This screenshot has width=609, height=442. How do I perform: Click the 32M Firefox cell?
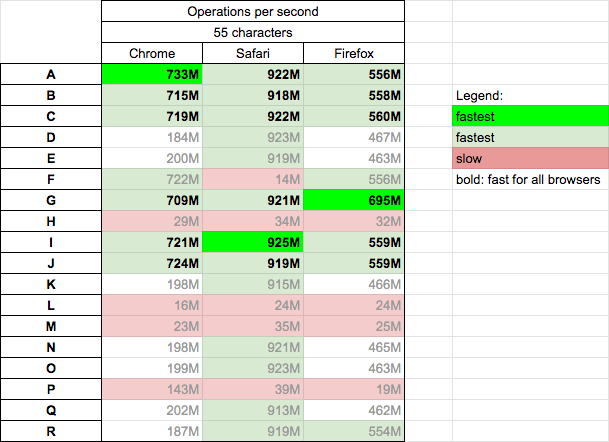tap(354, 221)
